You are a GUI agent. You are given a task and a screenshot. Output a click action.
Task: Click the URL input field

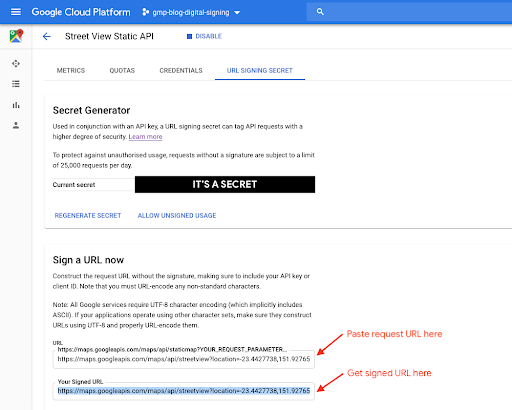[184, 359]
